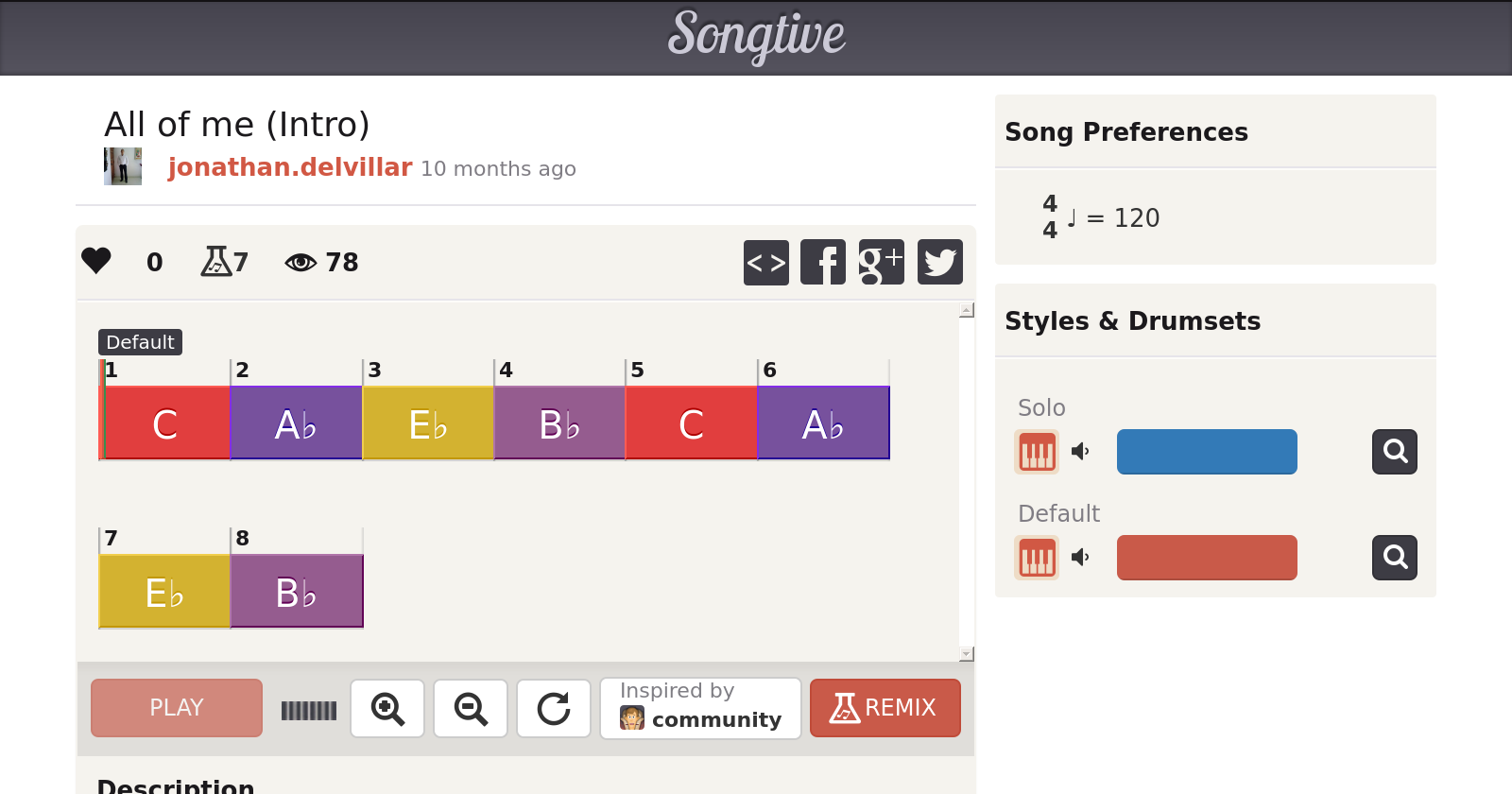Share song on Google Plus
This screenshot has width=1512, height=794.
881,262
